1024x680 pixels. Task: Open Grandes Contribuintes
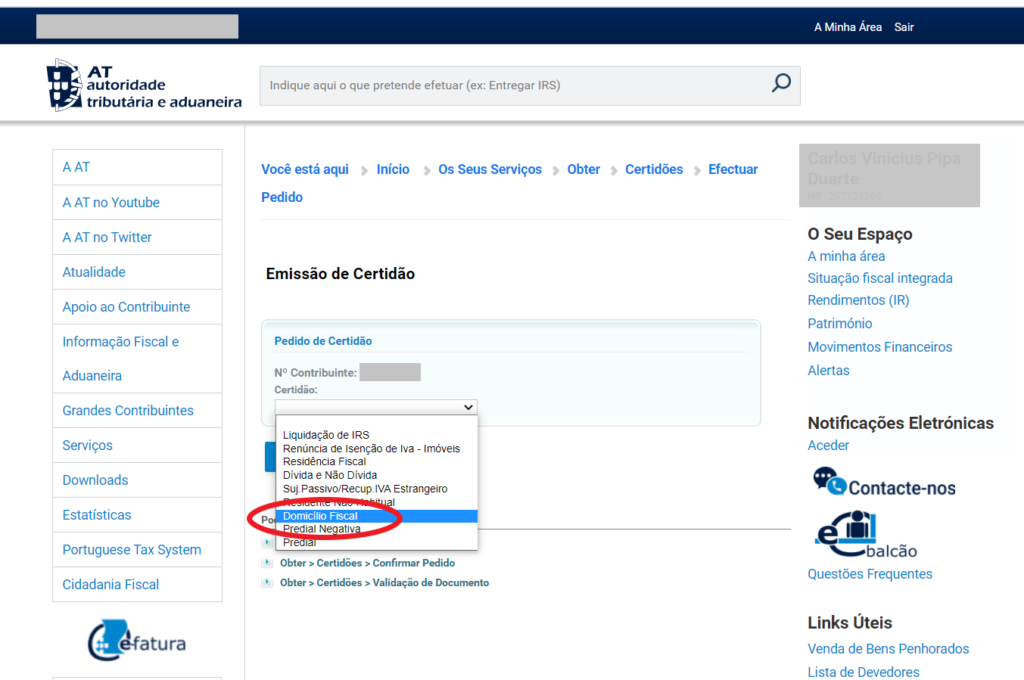[137, 410]
